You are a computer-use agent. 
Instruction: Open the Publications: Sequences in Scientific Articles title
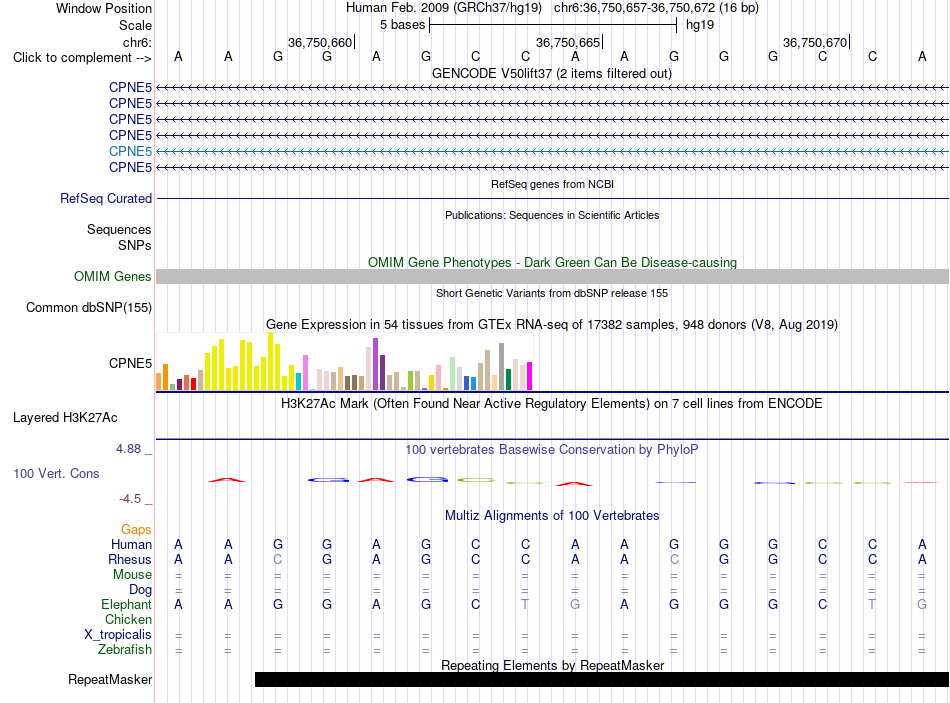click(x=552, y=215)
